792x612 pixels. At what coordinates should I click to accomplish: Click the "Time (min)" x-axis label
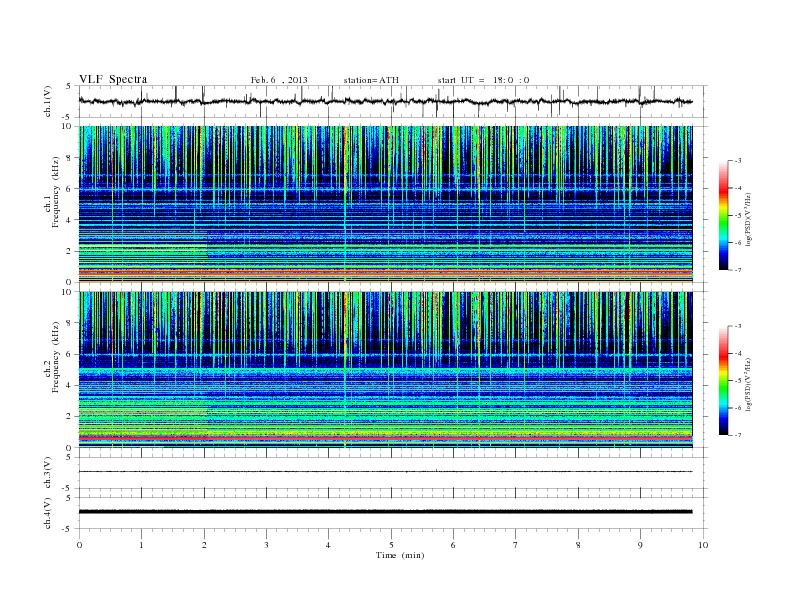(400, 555)
